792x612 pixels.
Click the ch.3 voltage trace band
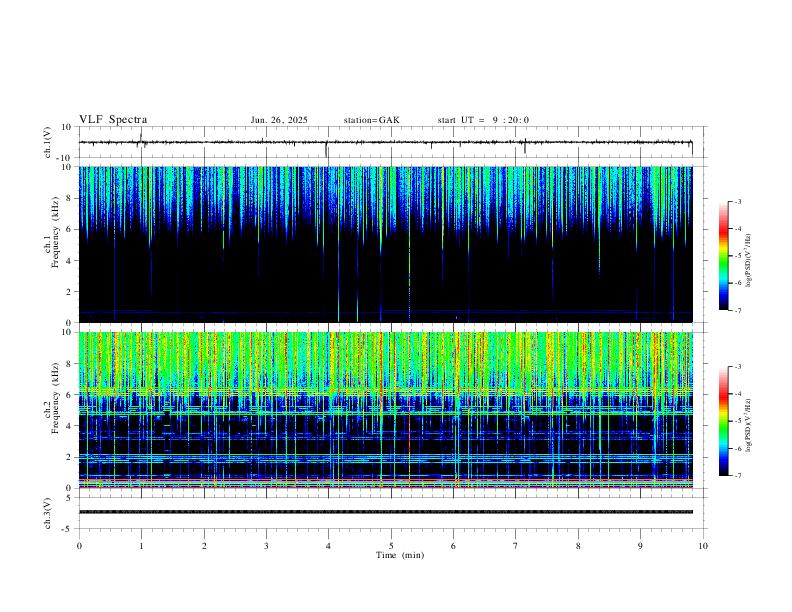pos(385,512)
